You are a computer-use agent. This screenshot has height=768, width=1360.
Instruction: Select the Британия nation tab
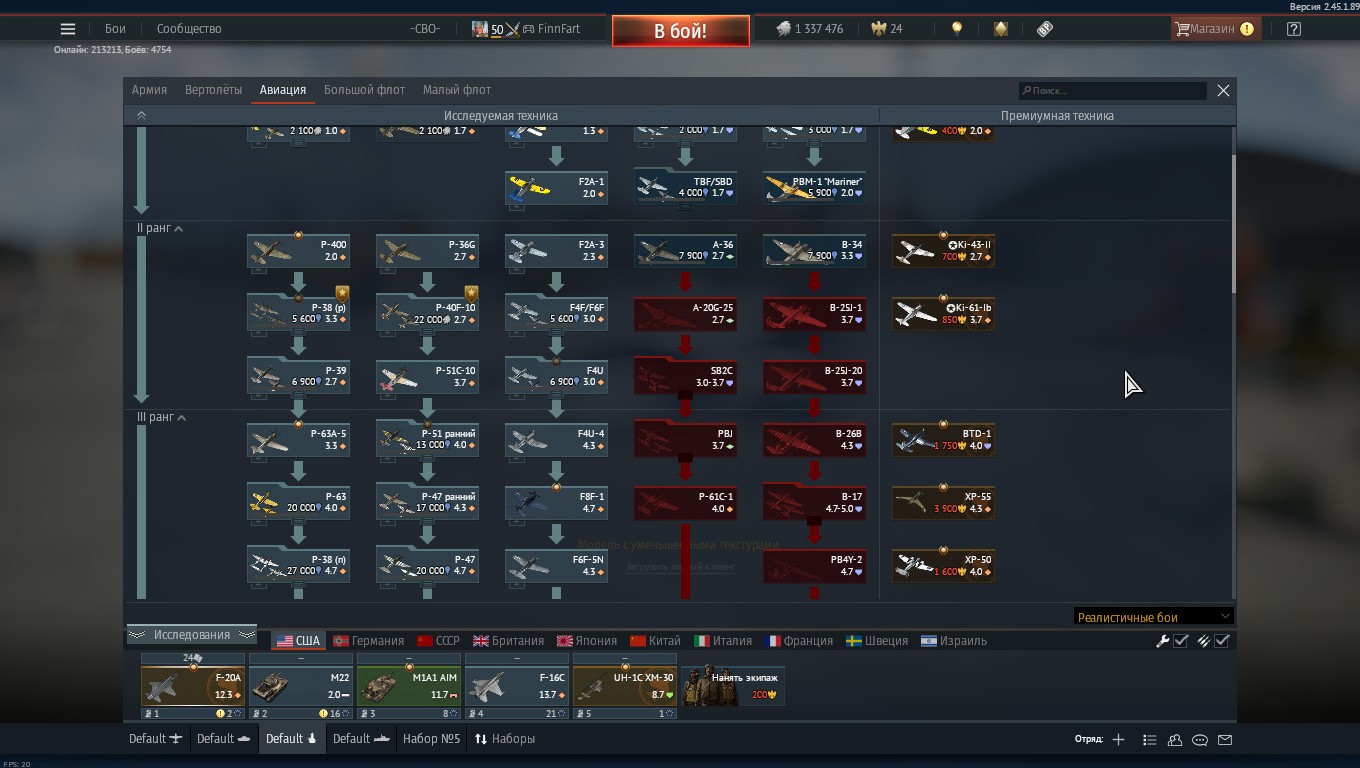[x=509, y=641]
